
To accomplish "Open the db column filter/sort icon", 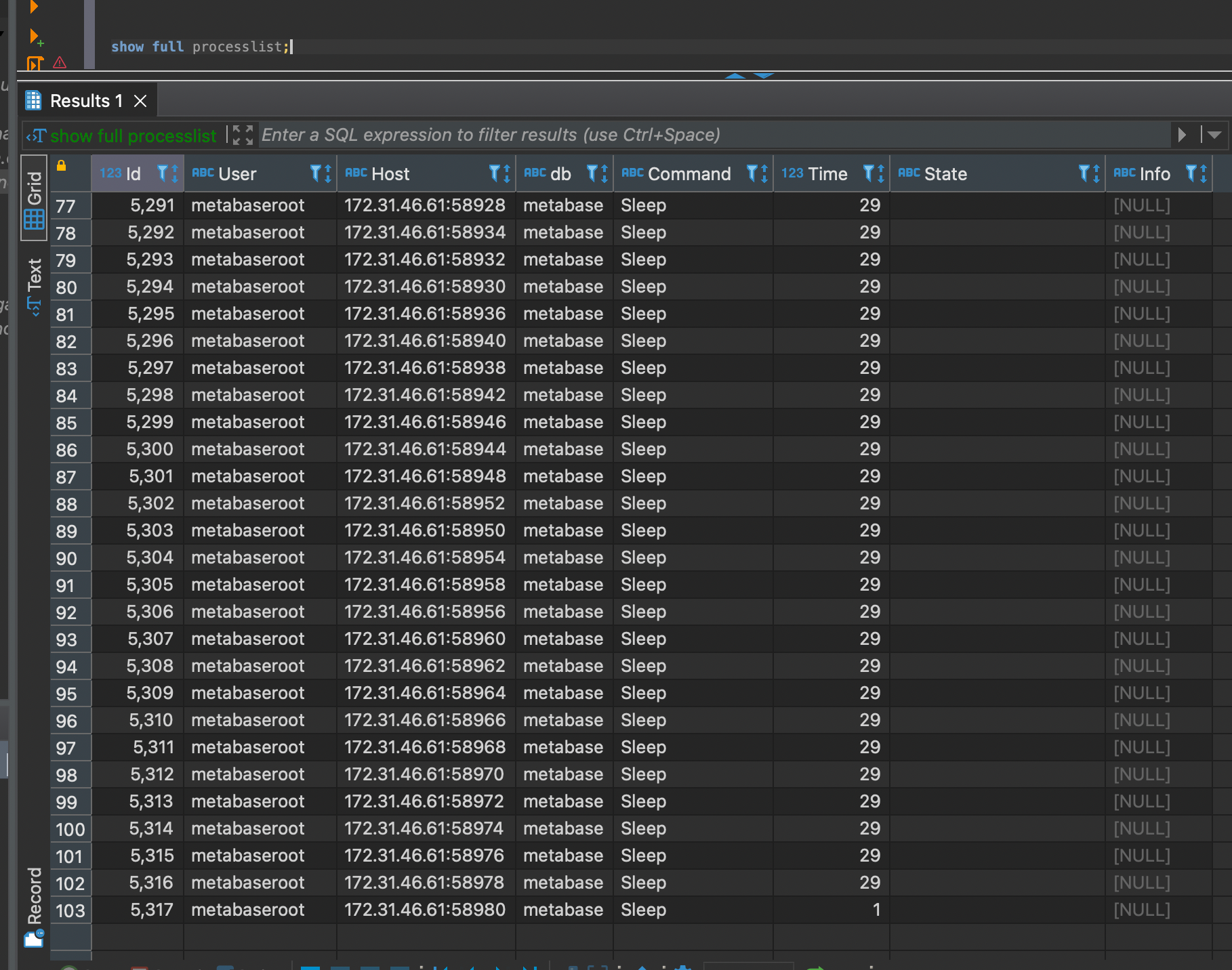I will (x=597, y=173).
